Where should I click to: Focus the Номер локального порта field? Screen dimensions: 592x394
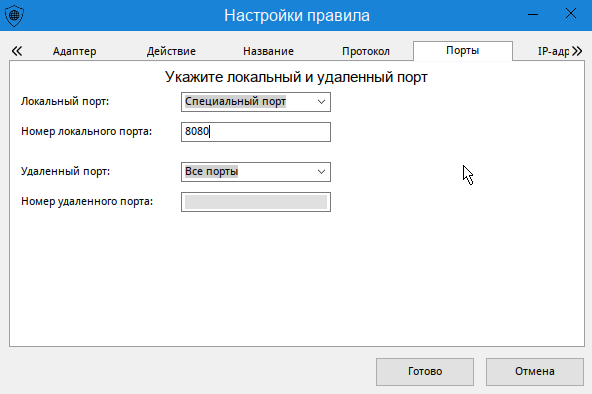256,132
